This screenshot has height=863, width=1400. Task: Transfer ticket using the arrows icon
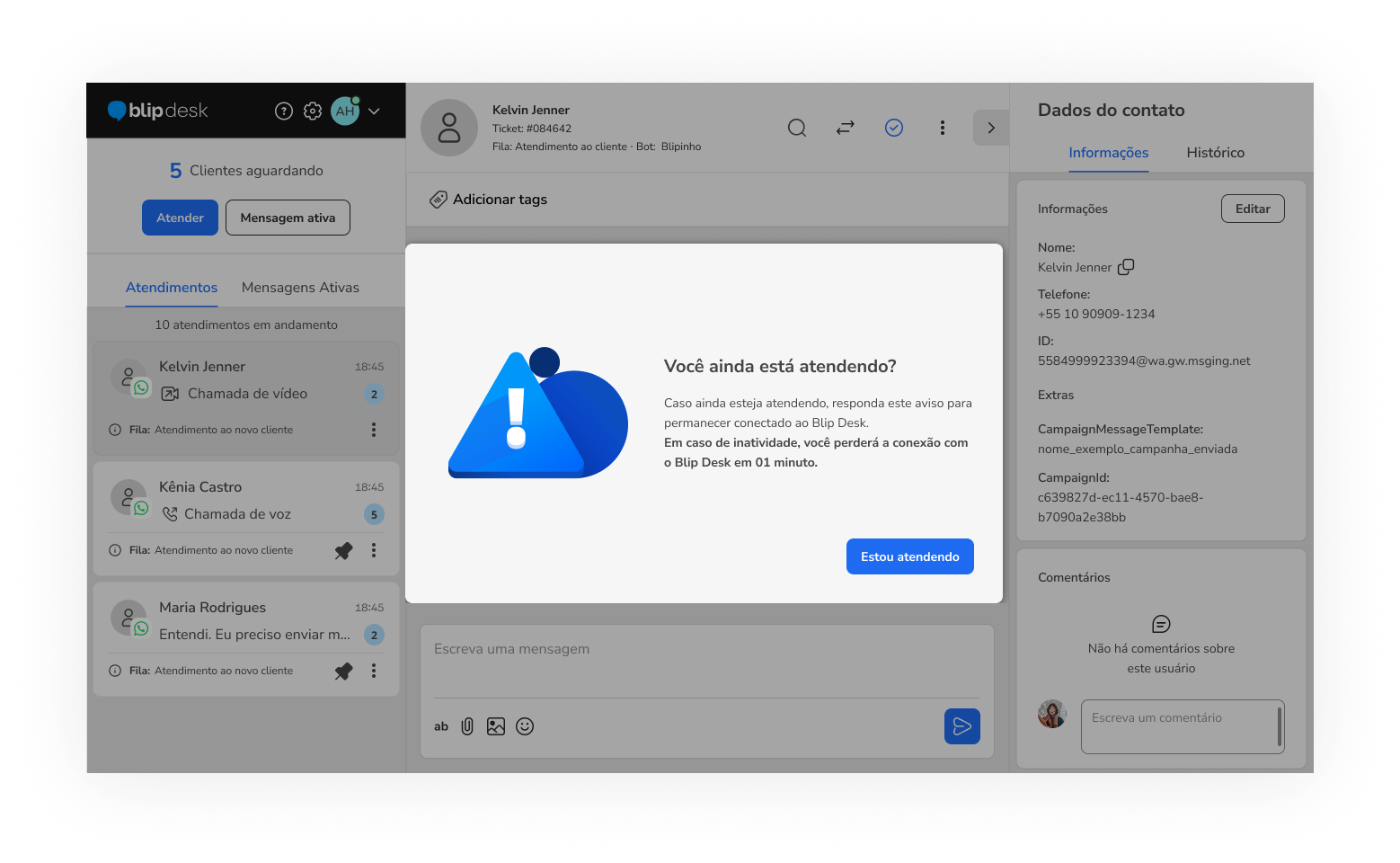846,128
